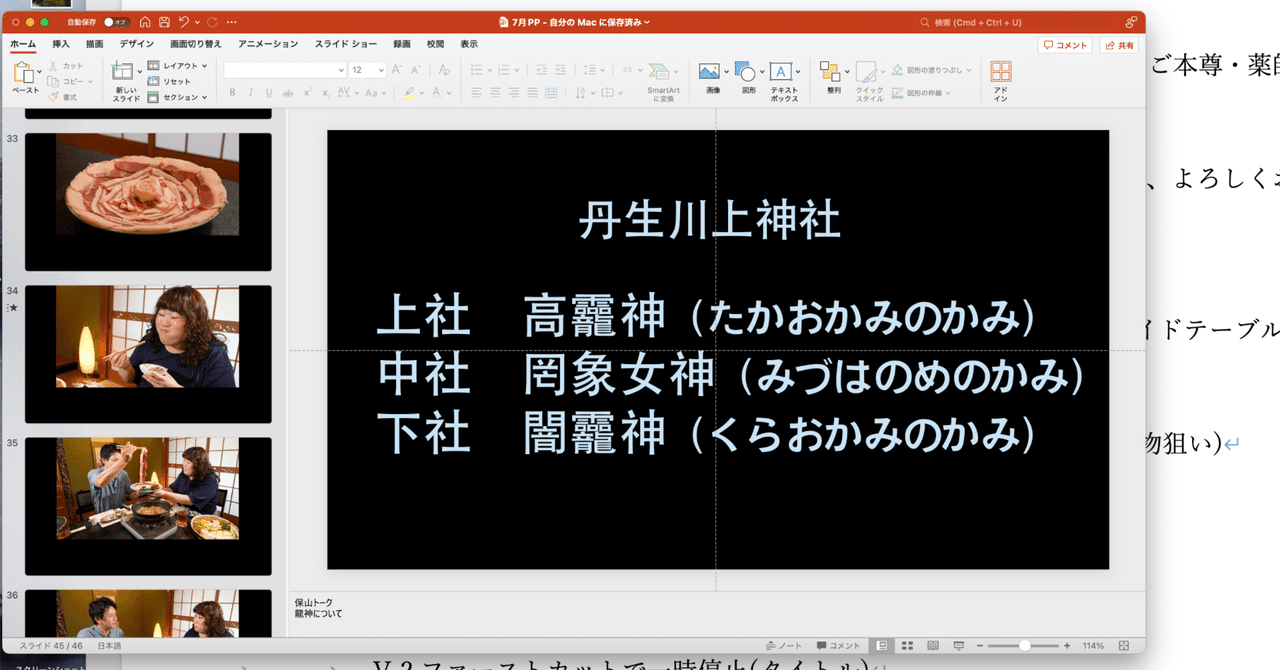
Task: Click the Save floppy disk icon
Action: [x=164, y=22]
